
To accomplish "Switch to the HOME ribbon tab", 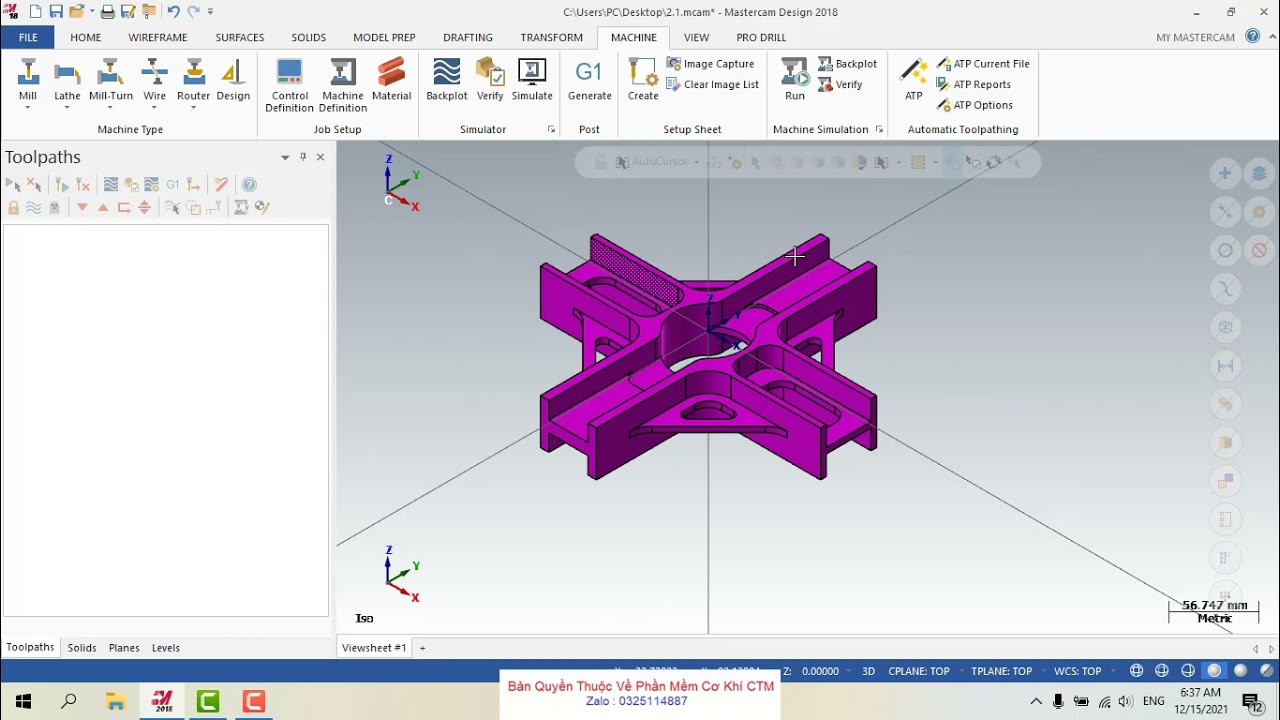I will (86, 38).
